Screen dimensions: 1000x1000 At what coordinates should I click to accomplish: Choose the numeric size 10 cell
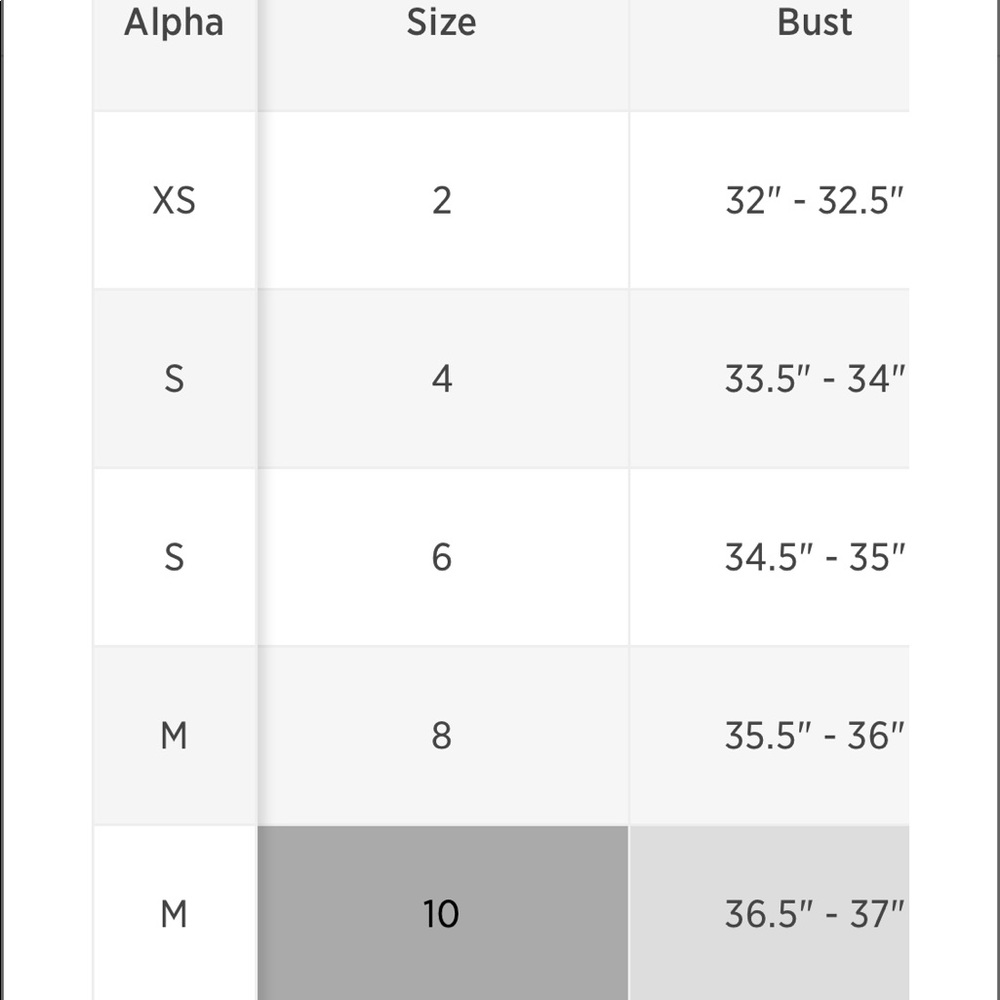pos(442,913)
